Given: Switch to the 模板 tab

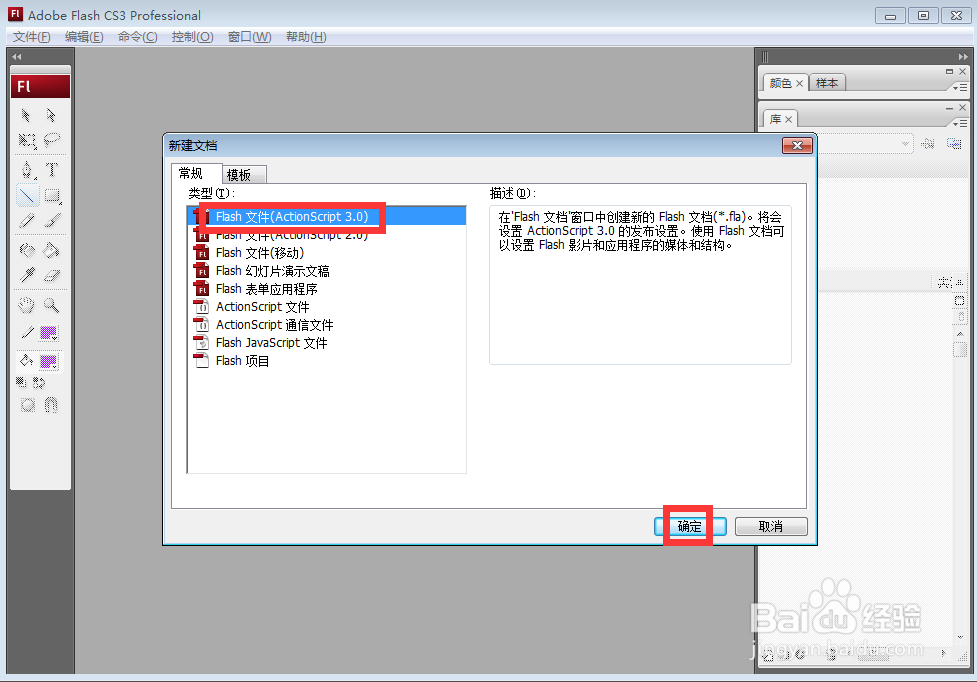Looking at the screenshot, I should click(244, 175).
